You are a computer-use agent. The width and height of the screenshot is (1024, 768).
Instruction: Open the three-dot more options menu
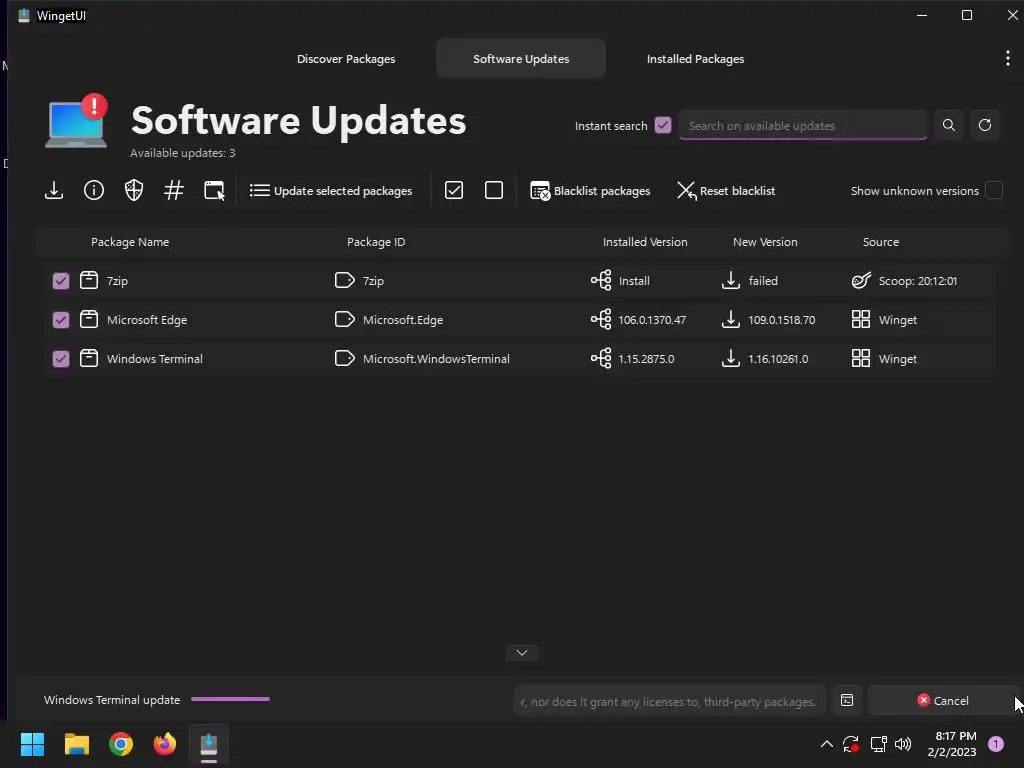click(x=1008, y=58)
